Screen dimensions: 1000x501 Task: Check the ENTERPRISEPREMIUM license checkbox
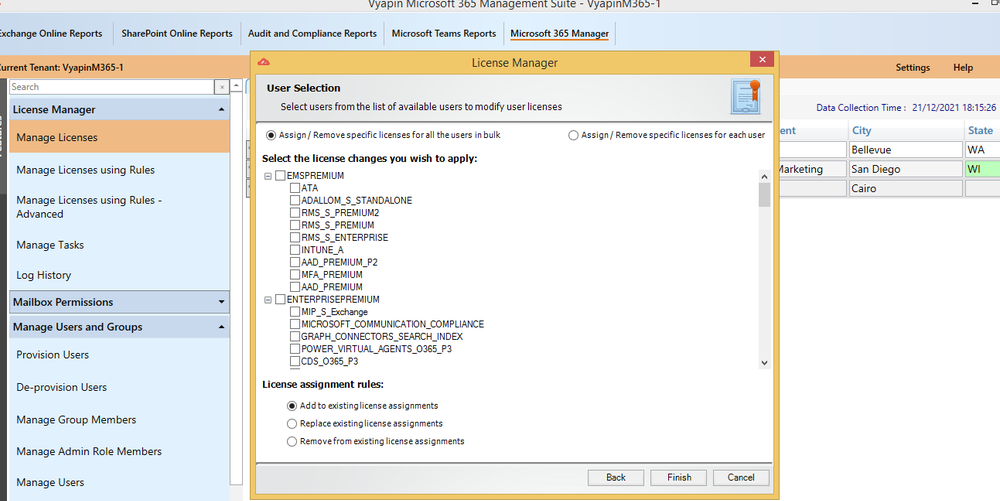click(x=280, y=300)
